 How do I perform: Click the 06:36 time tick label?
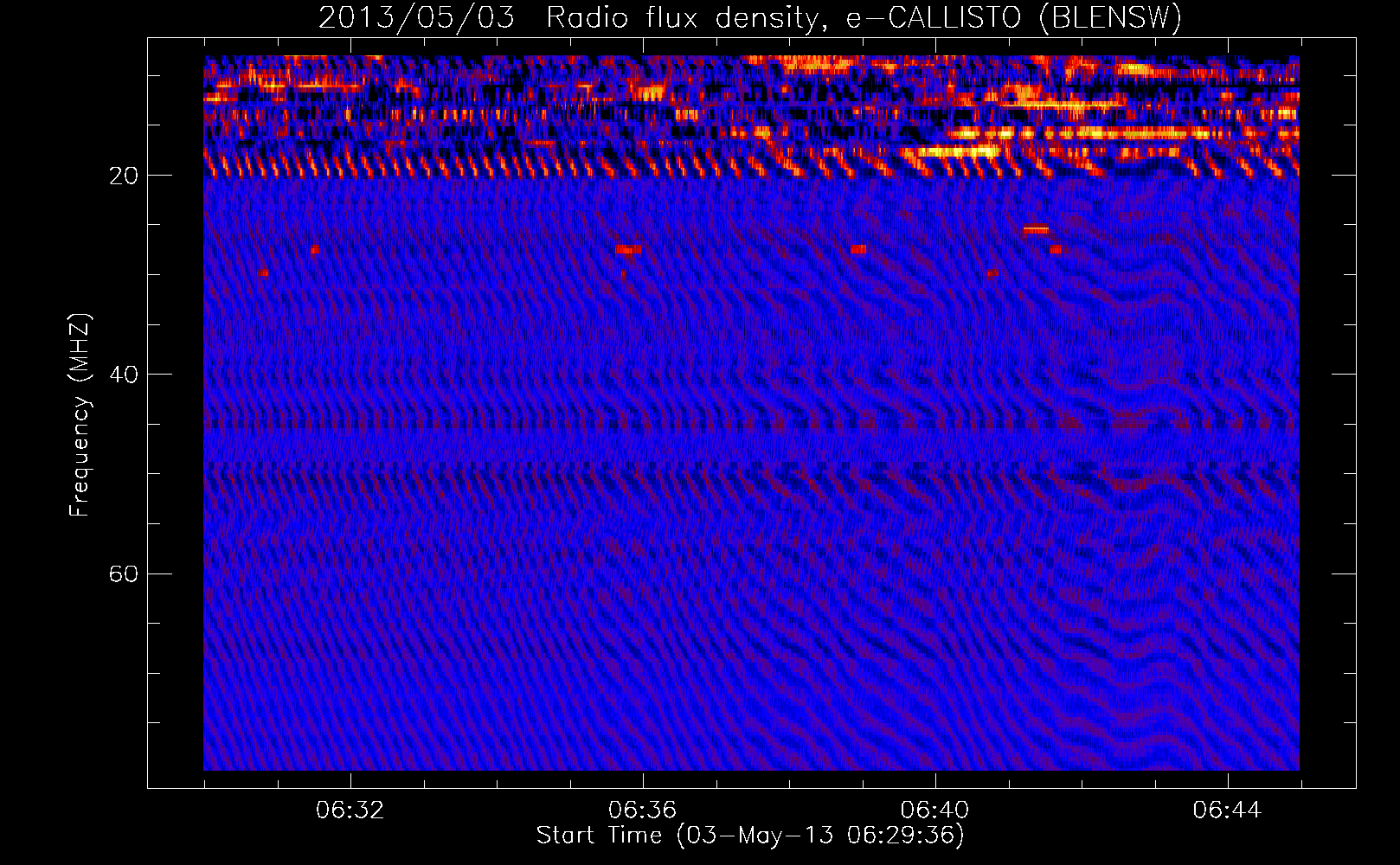(x=643, y=811)
